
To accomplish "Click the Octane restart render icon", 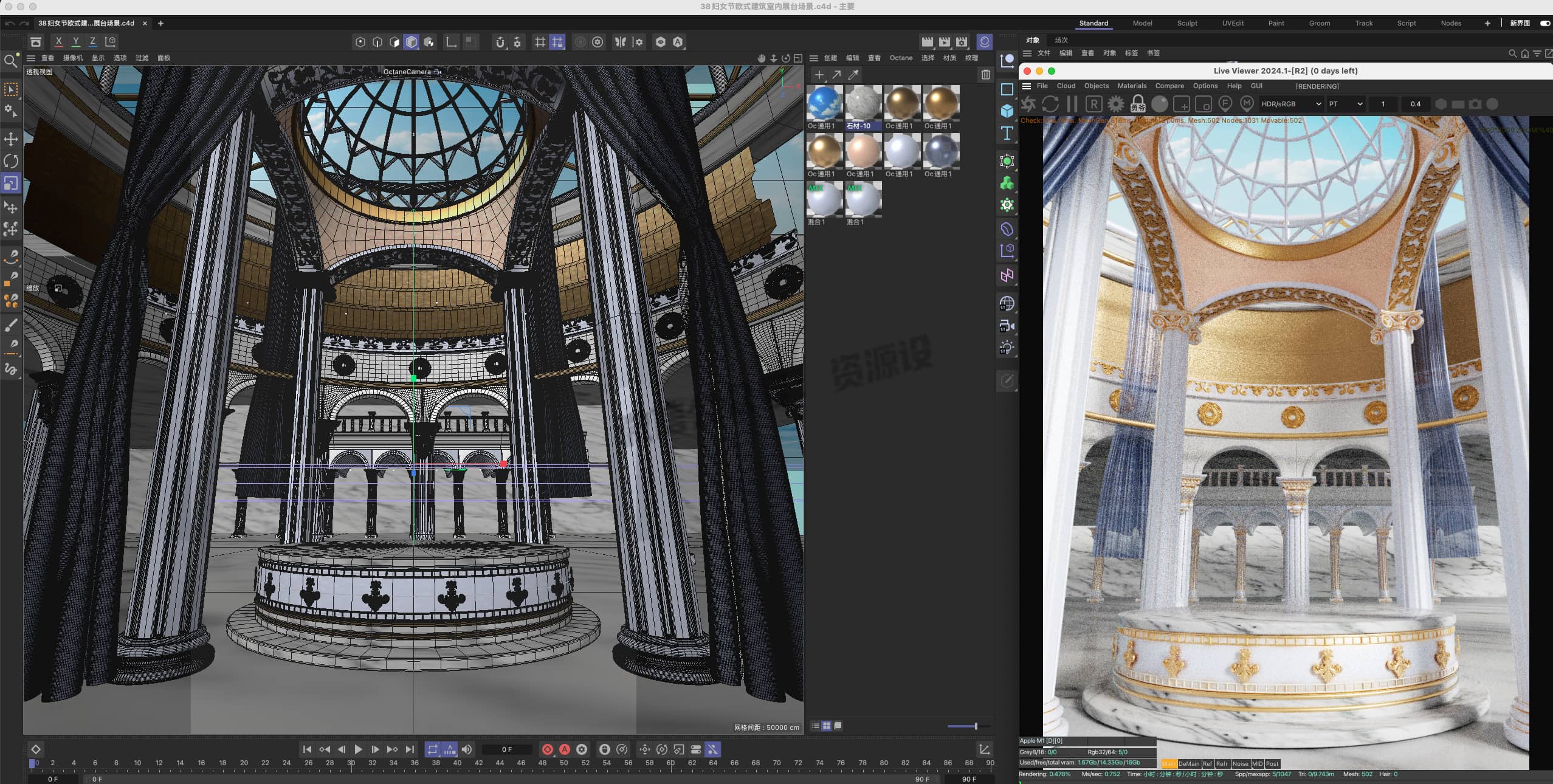I will [x=1050, y=104].
